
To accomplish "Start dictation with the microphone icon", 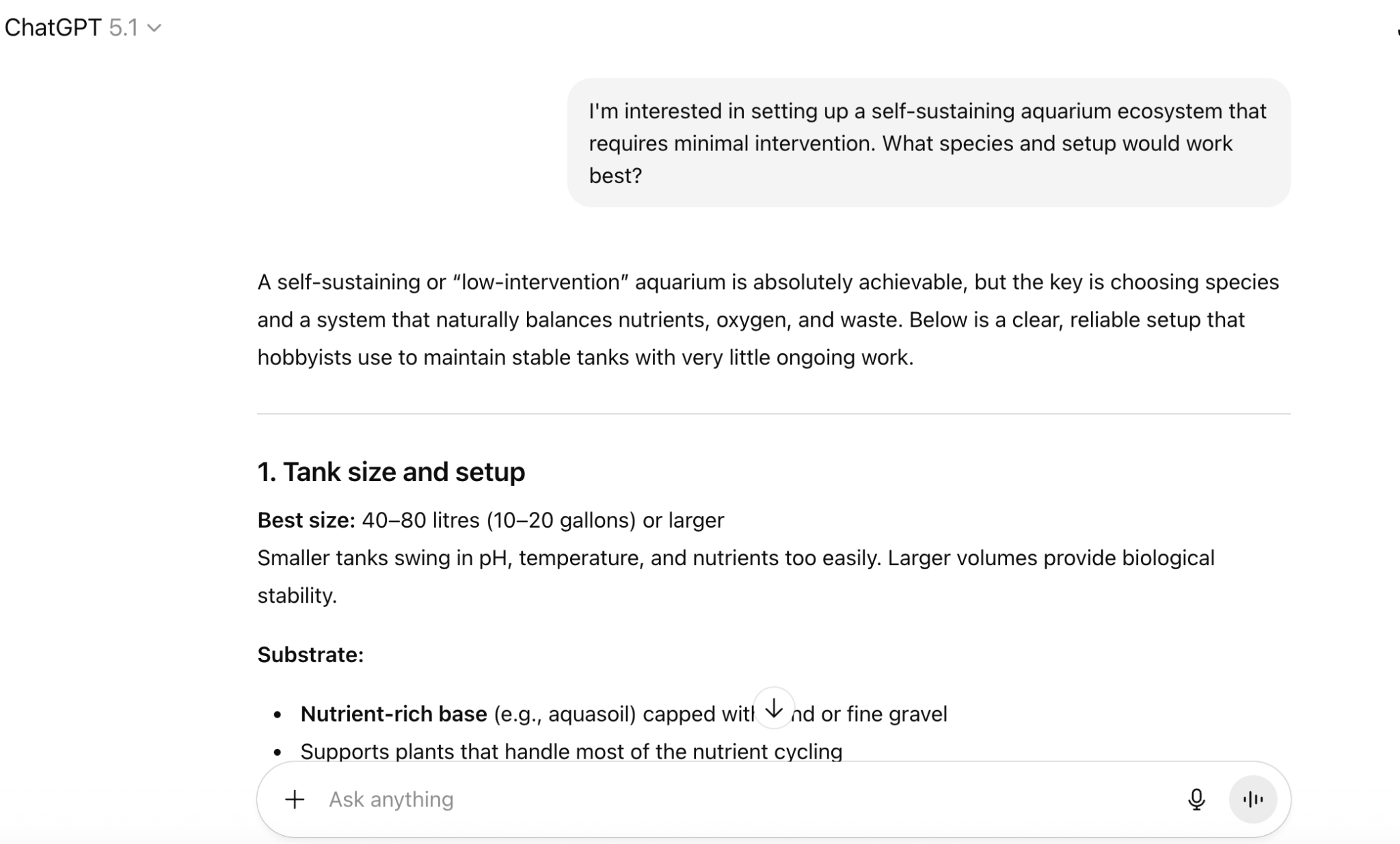I will coord(1196,799).
